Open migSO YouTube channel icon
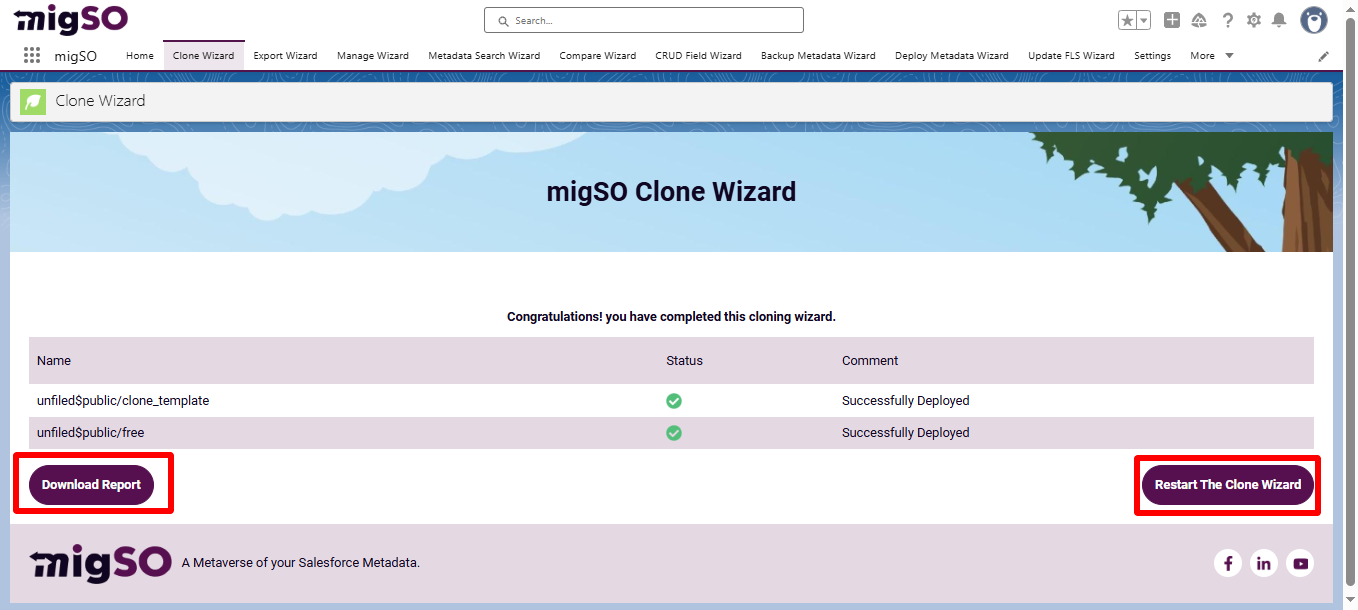The width and height of the screenshot is (1358, 610). [1300, 564]
